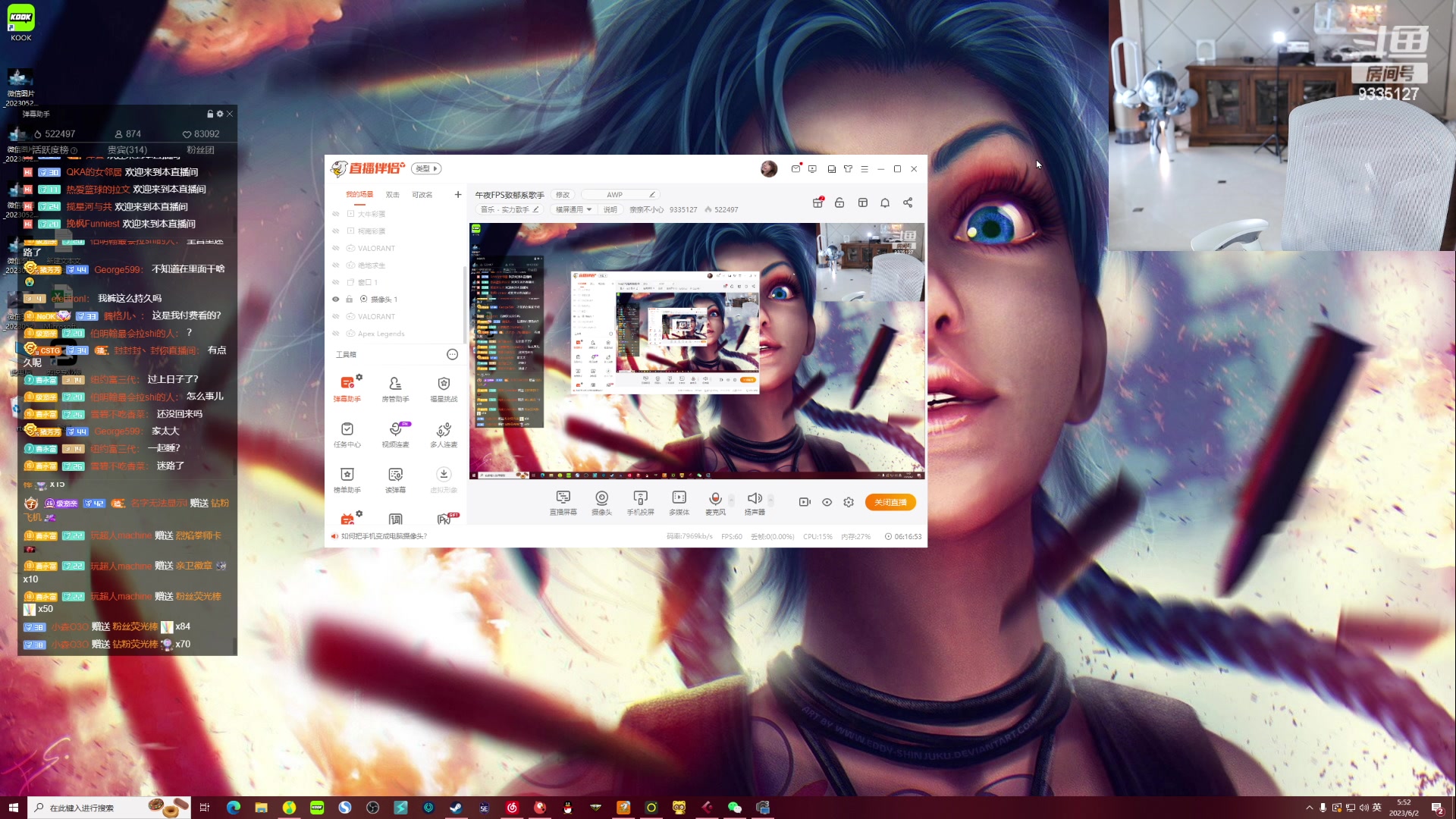Open 读弹幕 tool
The height and width of the screenshot is (819, 1456).
pos(395,480)
